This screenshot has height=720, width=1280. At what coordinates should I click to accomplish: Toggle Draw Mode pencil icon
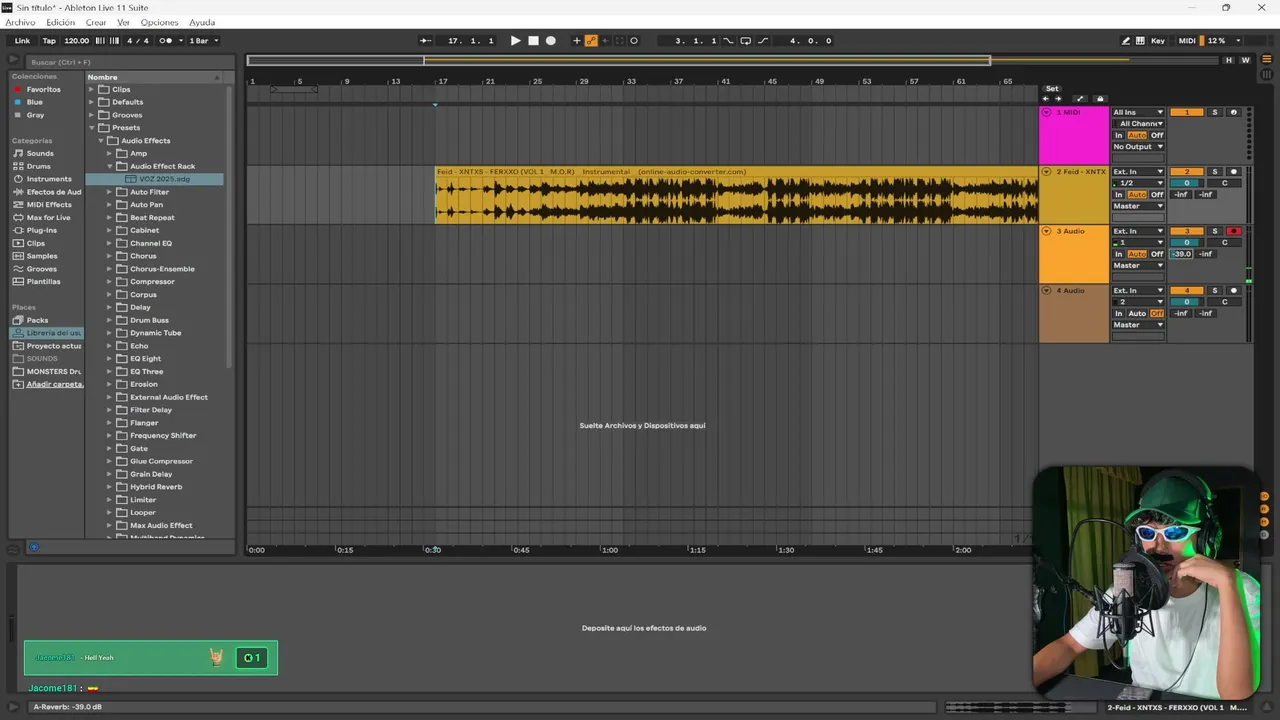pos(1126,41)
